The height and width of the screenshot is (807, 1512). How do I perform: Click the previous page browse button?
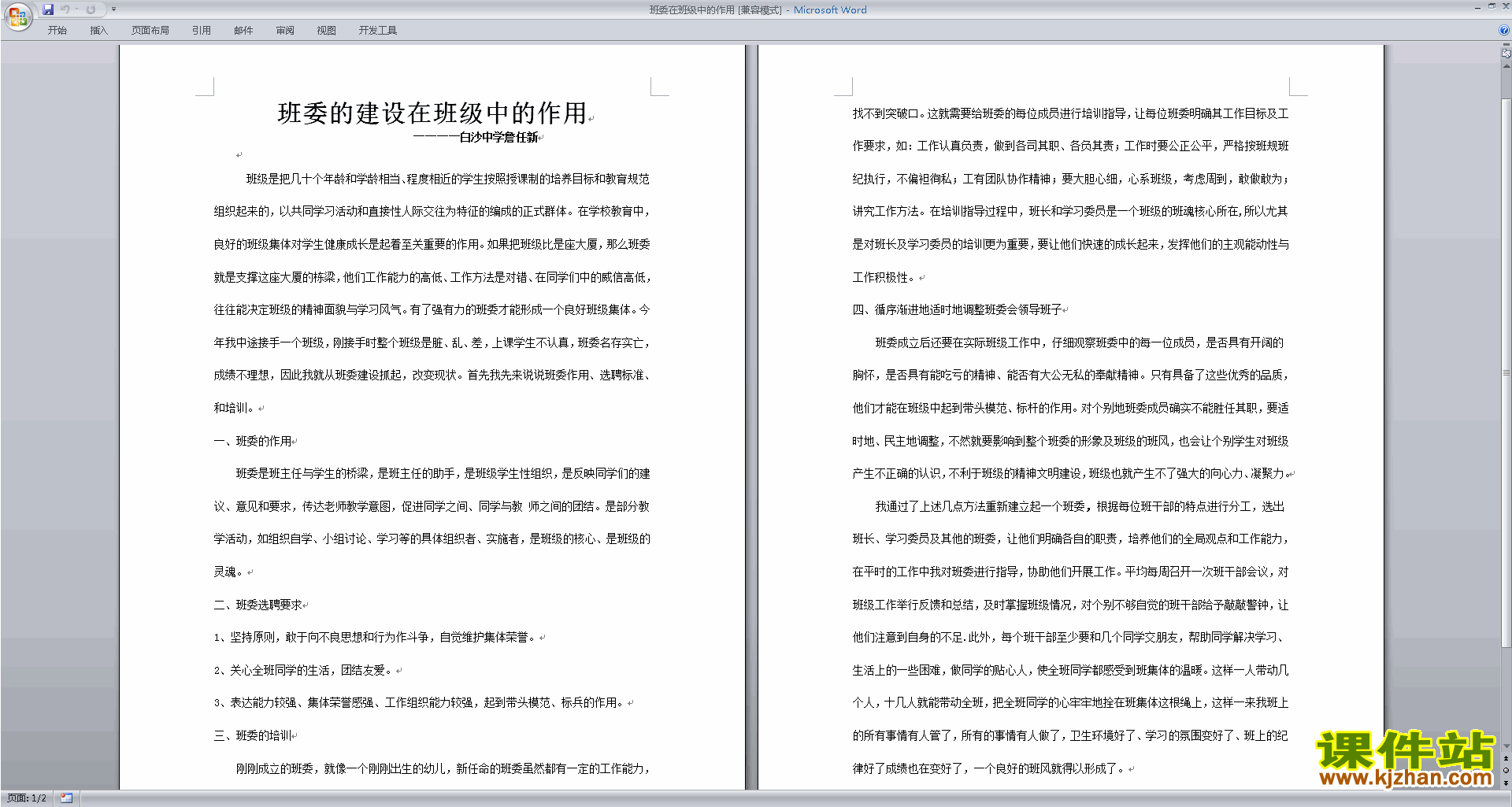[1506, 758]
